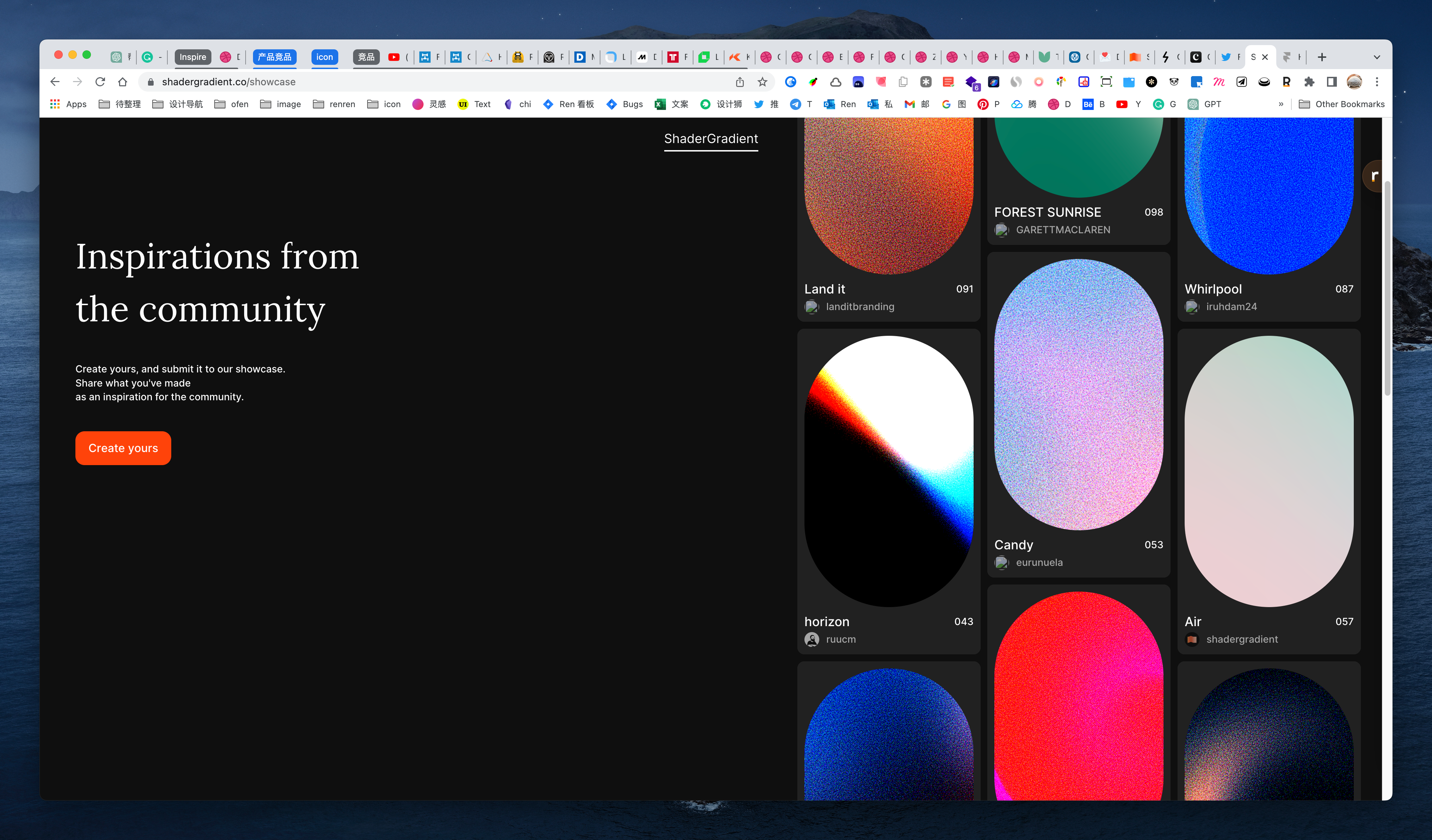Click author name landitbranding

[x=860, y=306]
